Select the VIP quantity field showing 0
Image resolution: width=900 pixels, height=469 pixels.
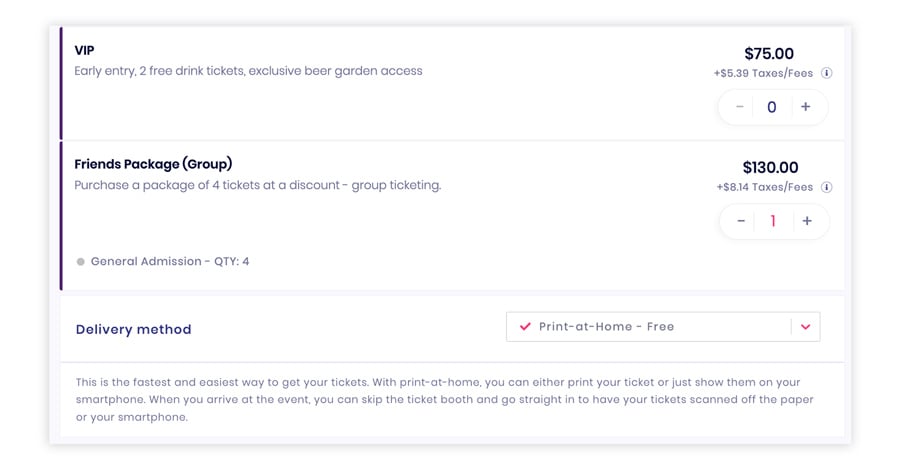[x=772, y=107]
